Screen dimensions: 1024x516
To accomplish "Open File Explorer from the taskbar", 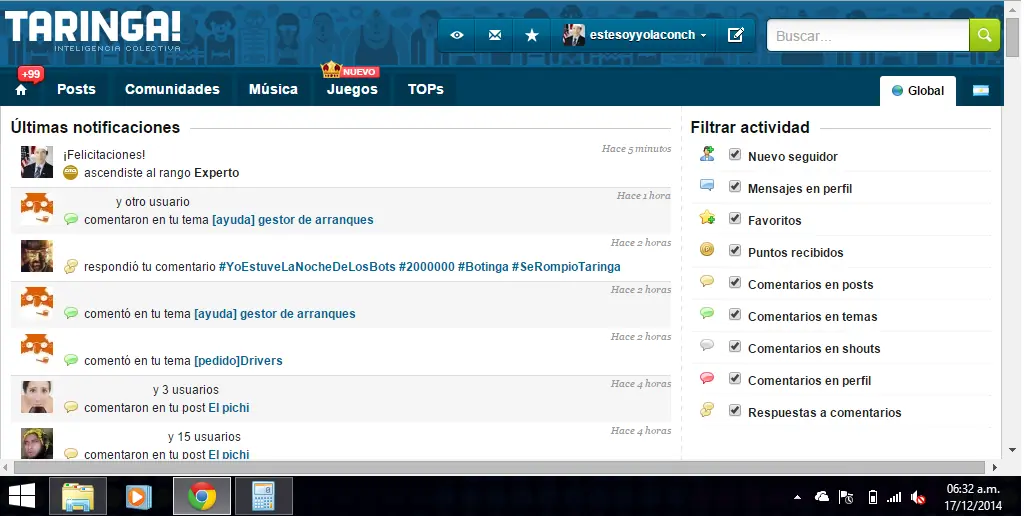I will [78, 496].
